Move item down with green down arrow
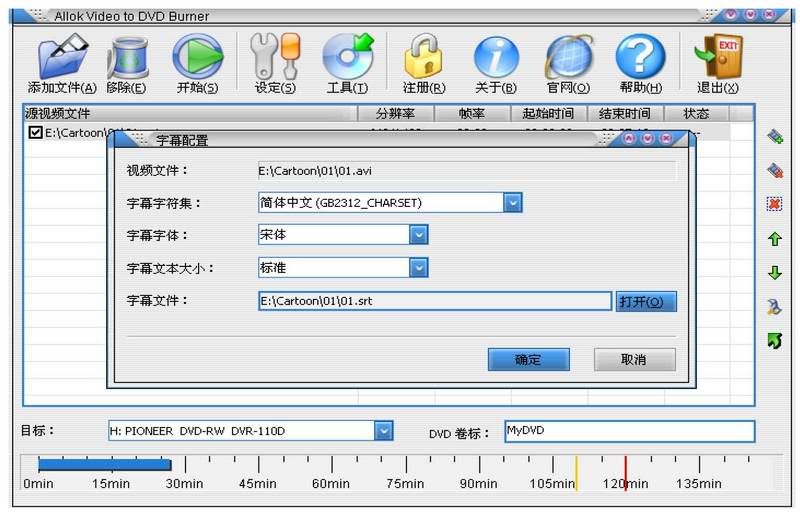 click(775, 273)
